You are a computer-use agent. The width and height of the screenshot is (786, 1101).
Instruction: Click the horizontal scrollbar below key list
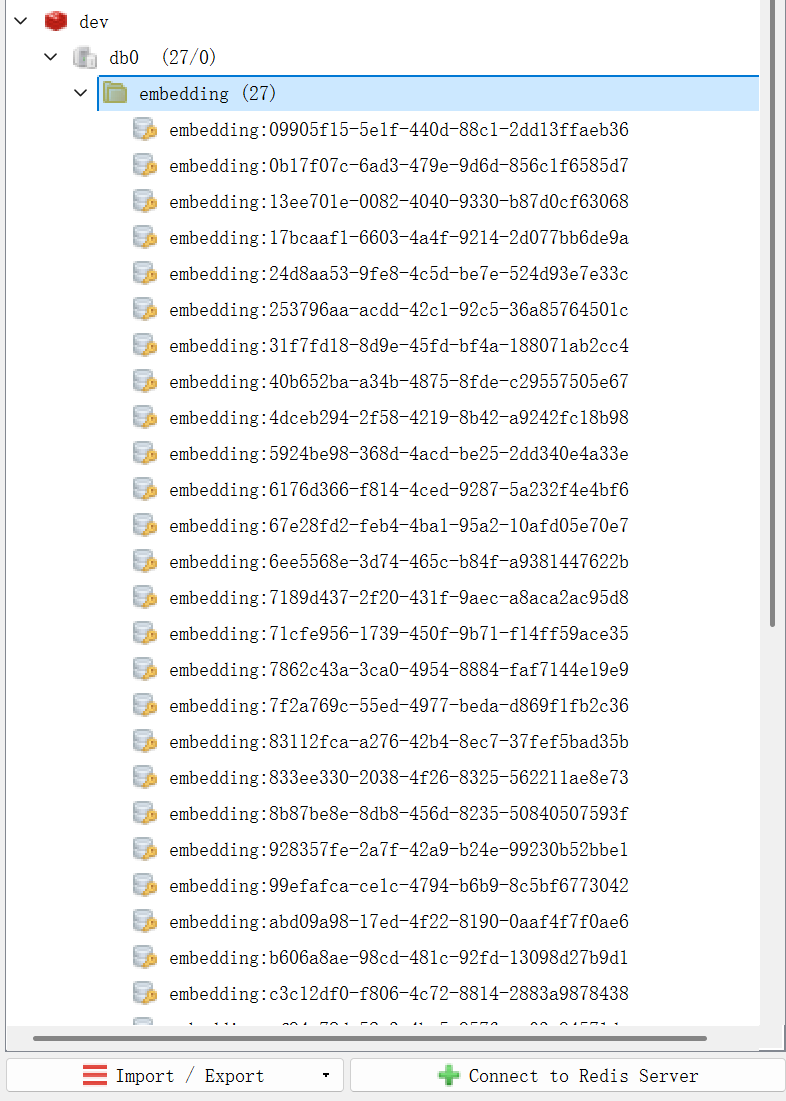[x=370, y=1038]
